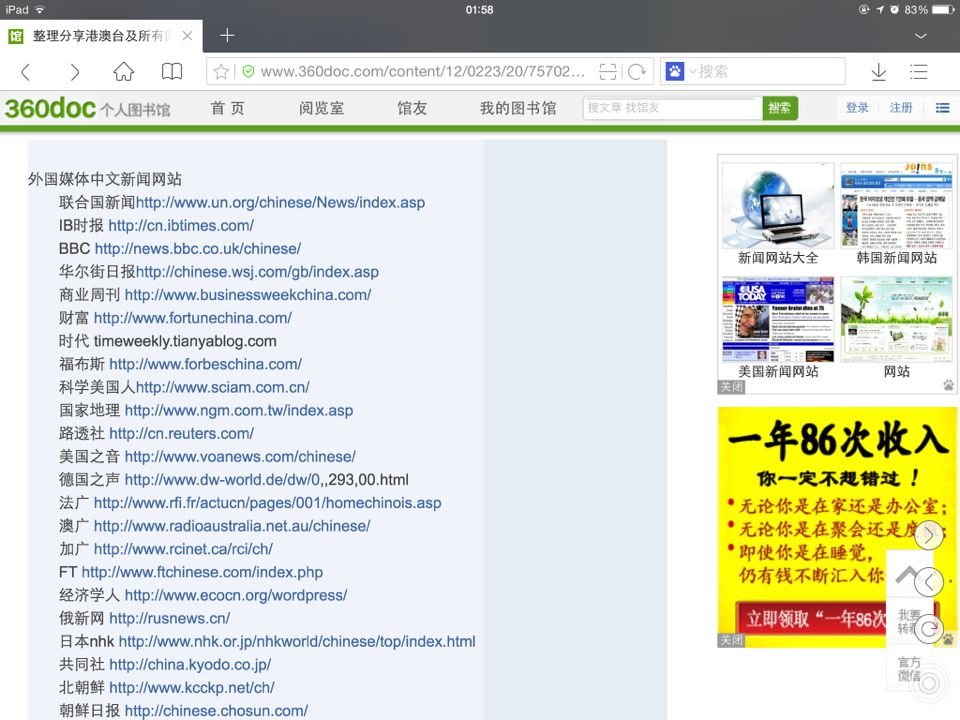Screen dimensions: 960x720
Task: Open the bookmarks book icon
Action: pos(172,72)
